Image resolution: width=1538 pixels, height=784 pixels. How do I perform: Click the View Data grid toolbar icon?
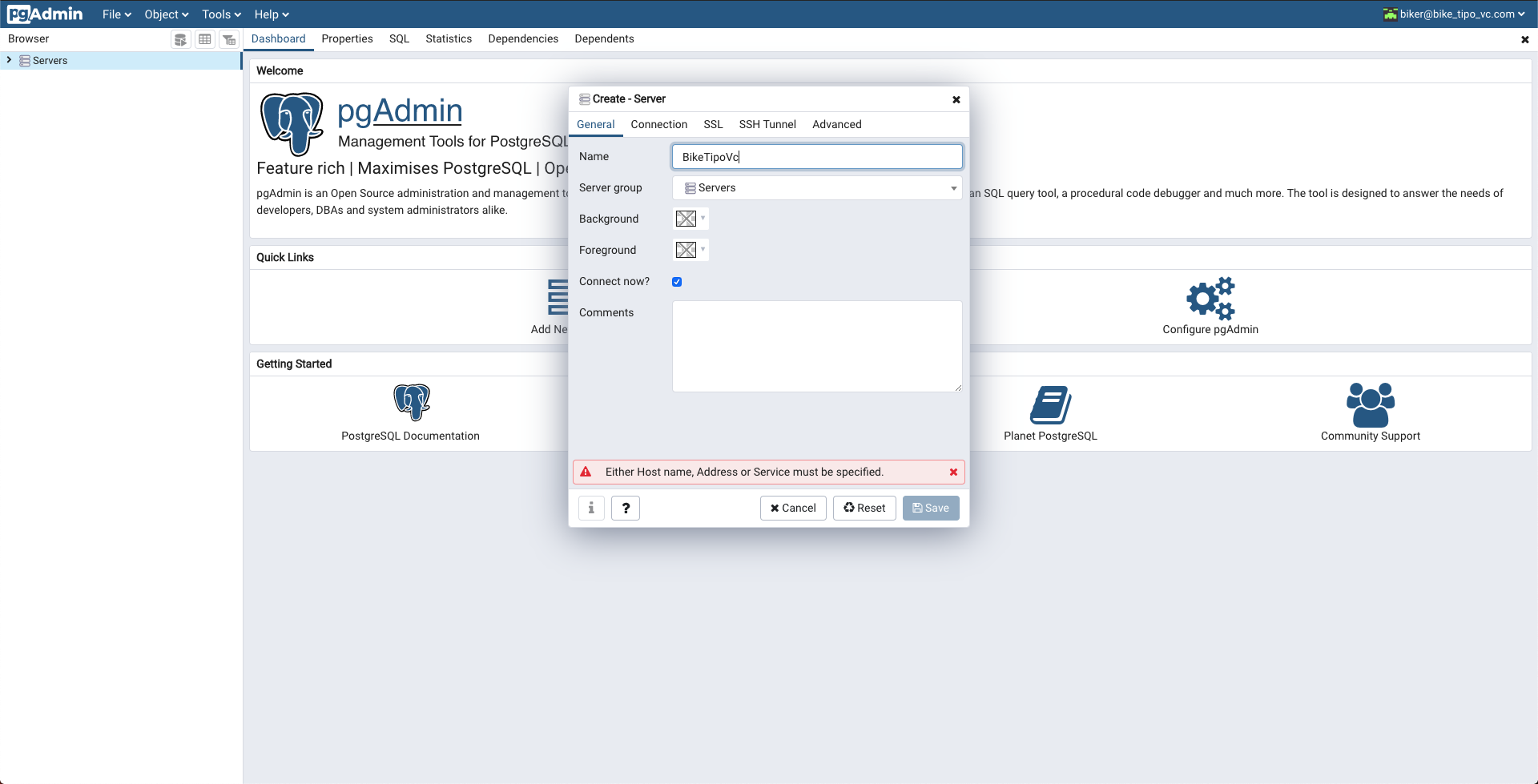[x=205, y=39]
